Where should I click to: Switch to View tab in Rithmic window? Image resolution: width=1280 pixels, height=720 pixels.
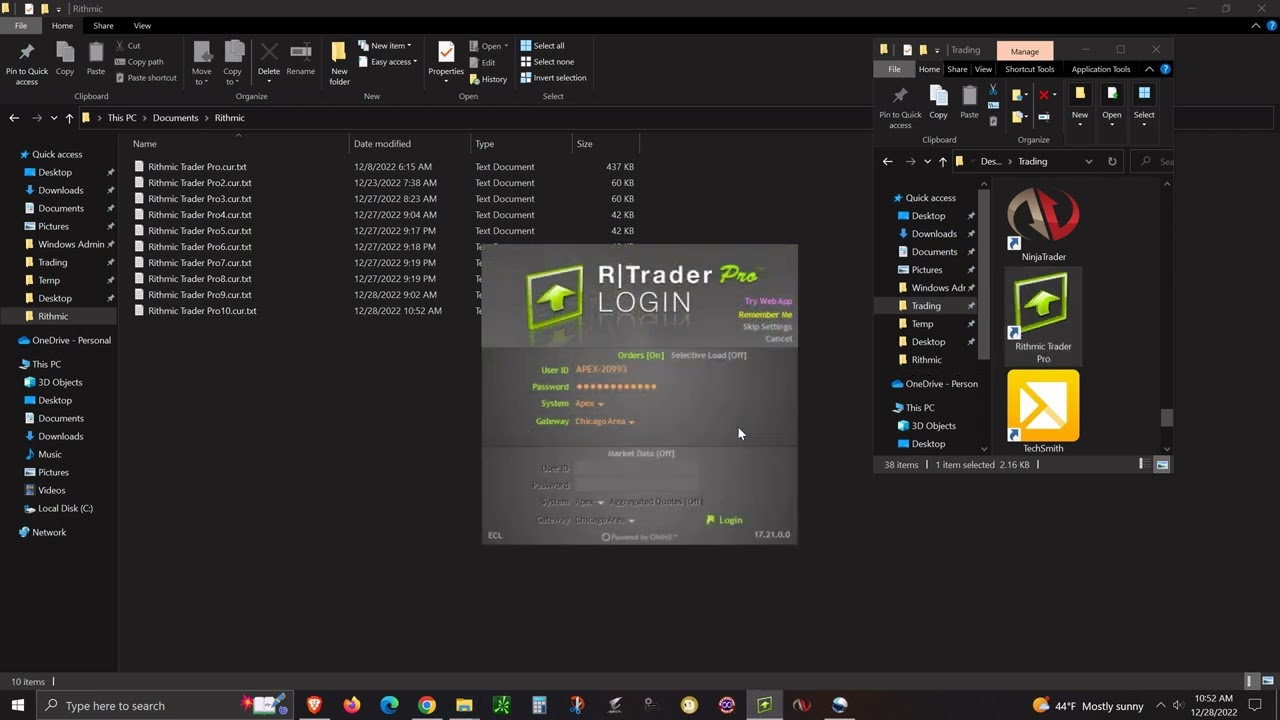pyautogui.click(x=142, y=26)
